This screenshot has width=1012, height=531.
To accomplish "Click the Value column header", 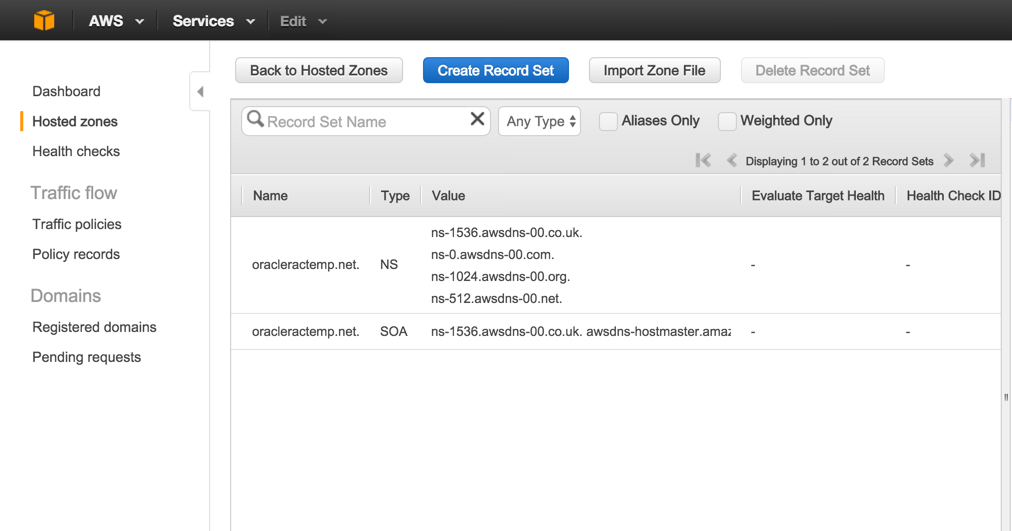I will pos(448,195).
